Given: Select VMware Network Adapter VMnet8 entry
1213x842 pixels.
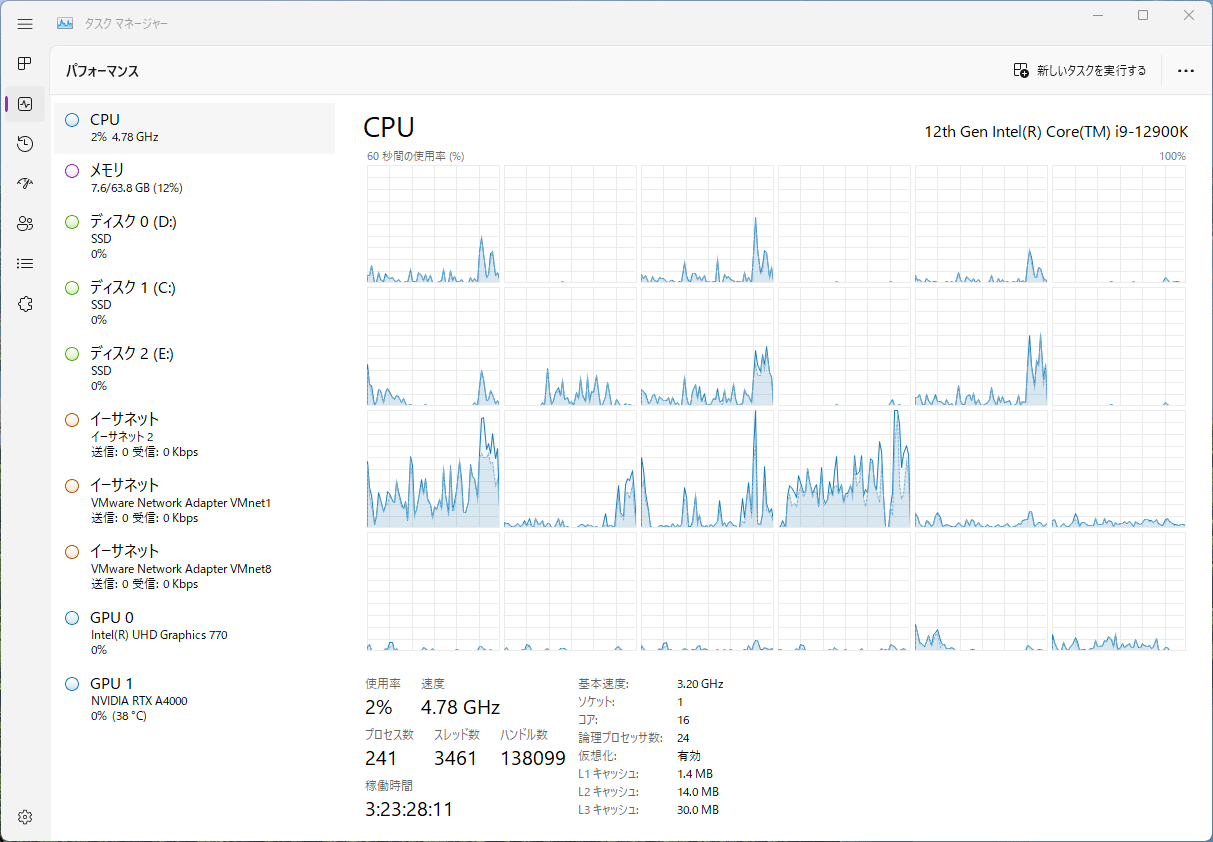Looking at the screenshot, I should (x=194, y=567).
